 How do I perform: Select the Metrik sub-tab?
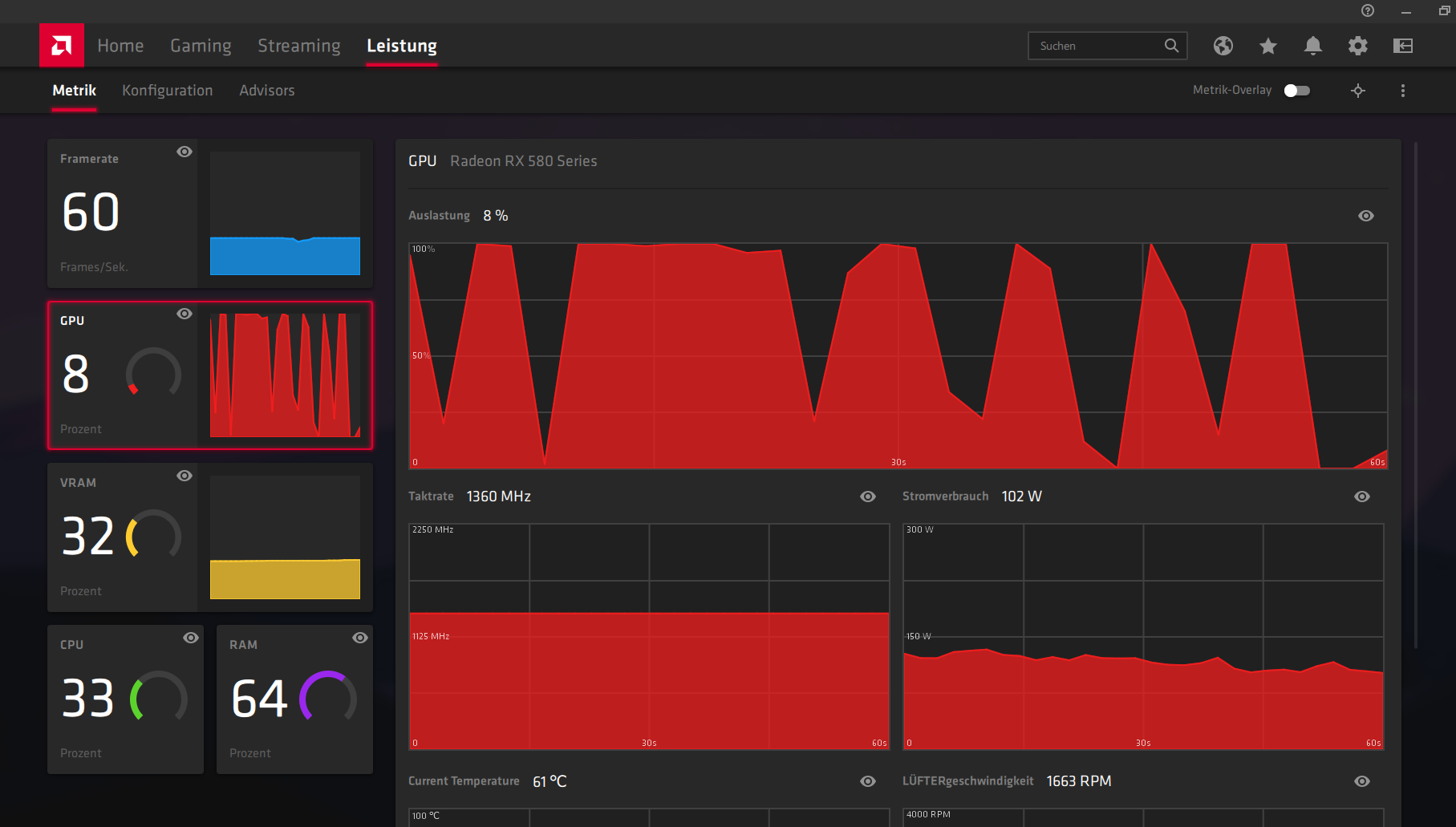click(x=75, y=91)
